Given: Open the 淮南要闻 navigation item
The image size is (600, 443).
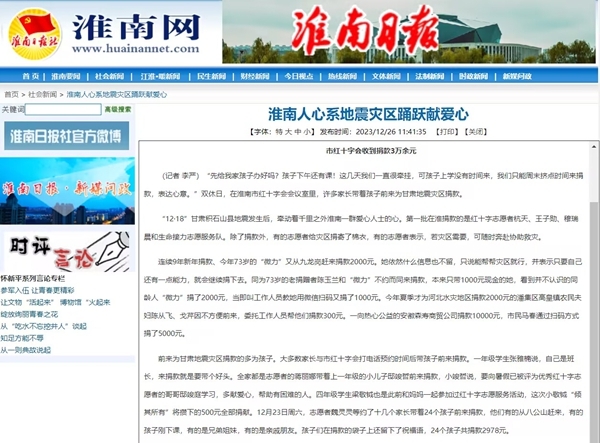Looking at the screenshot, I should [x=66, y=76].
